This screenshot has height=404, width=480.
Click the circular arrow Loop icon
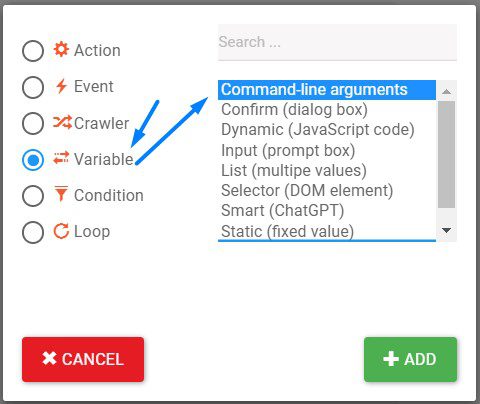61,231
